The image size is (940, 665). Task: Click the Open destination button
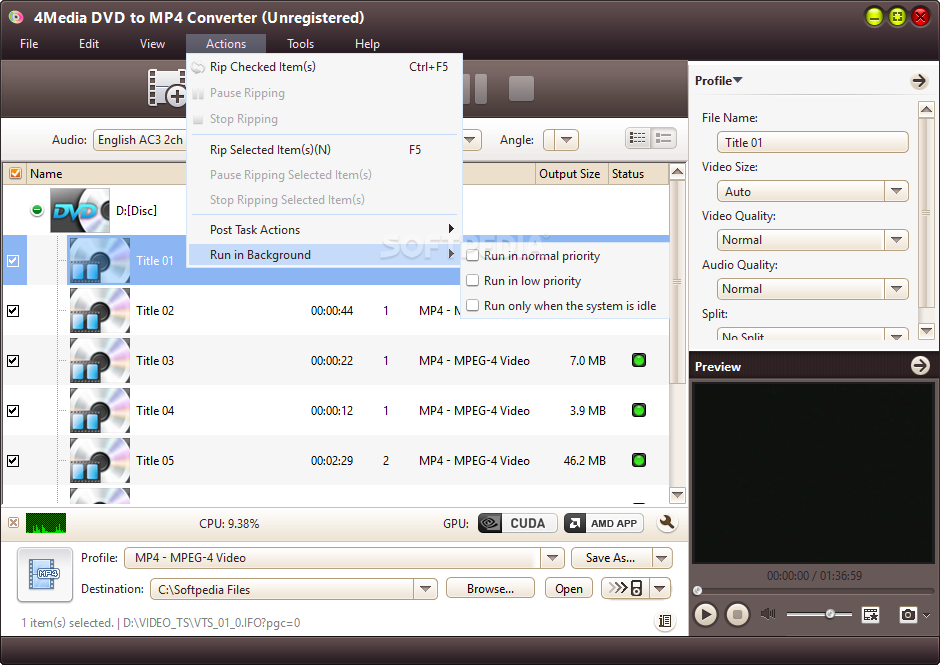pos(569,589)
